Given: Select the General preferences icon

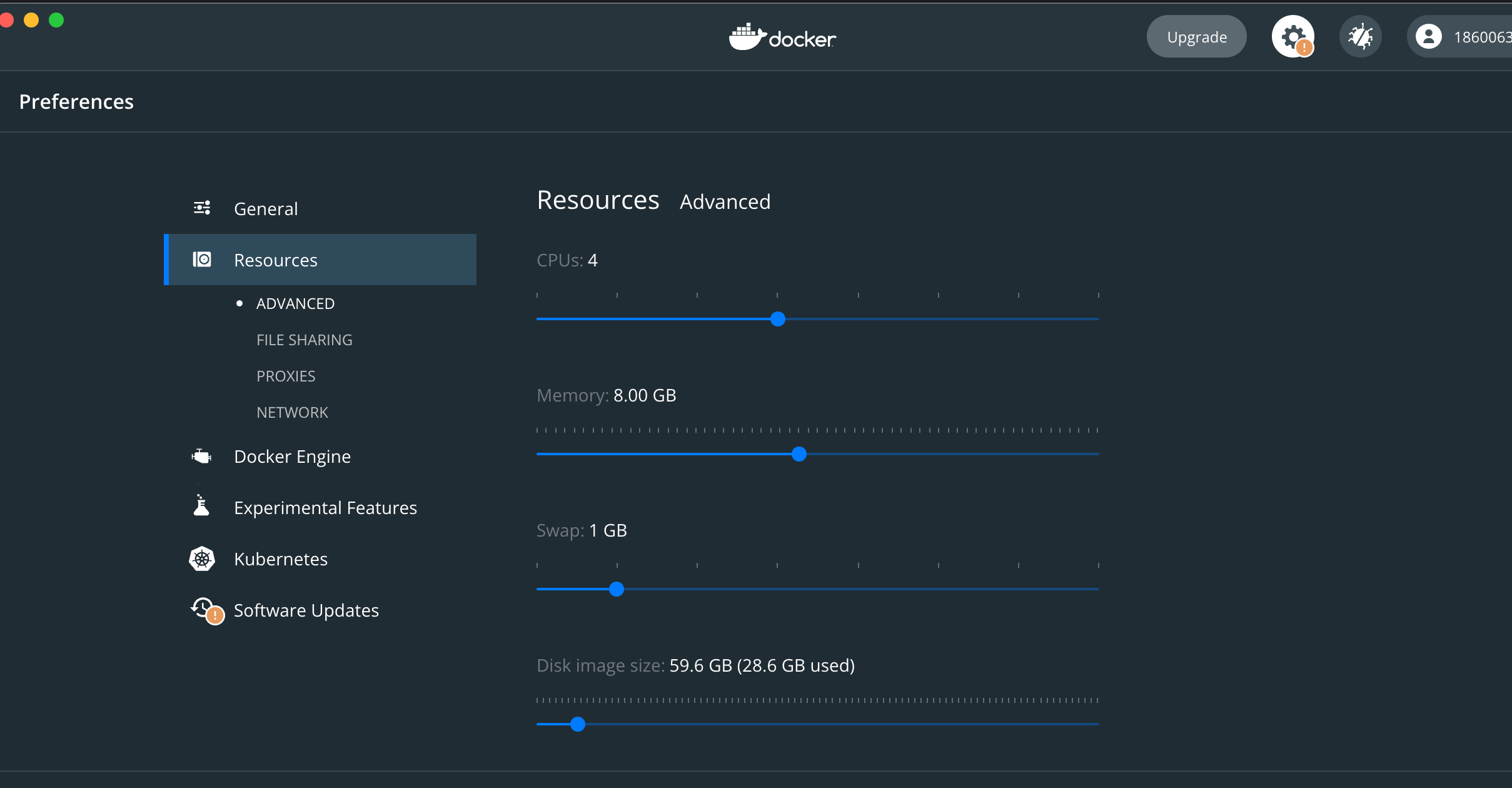Looking at the screenshot, I should coord(201,207).
